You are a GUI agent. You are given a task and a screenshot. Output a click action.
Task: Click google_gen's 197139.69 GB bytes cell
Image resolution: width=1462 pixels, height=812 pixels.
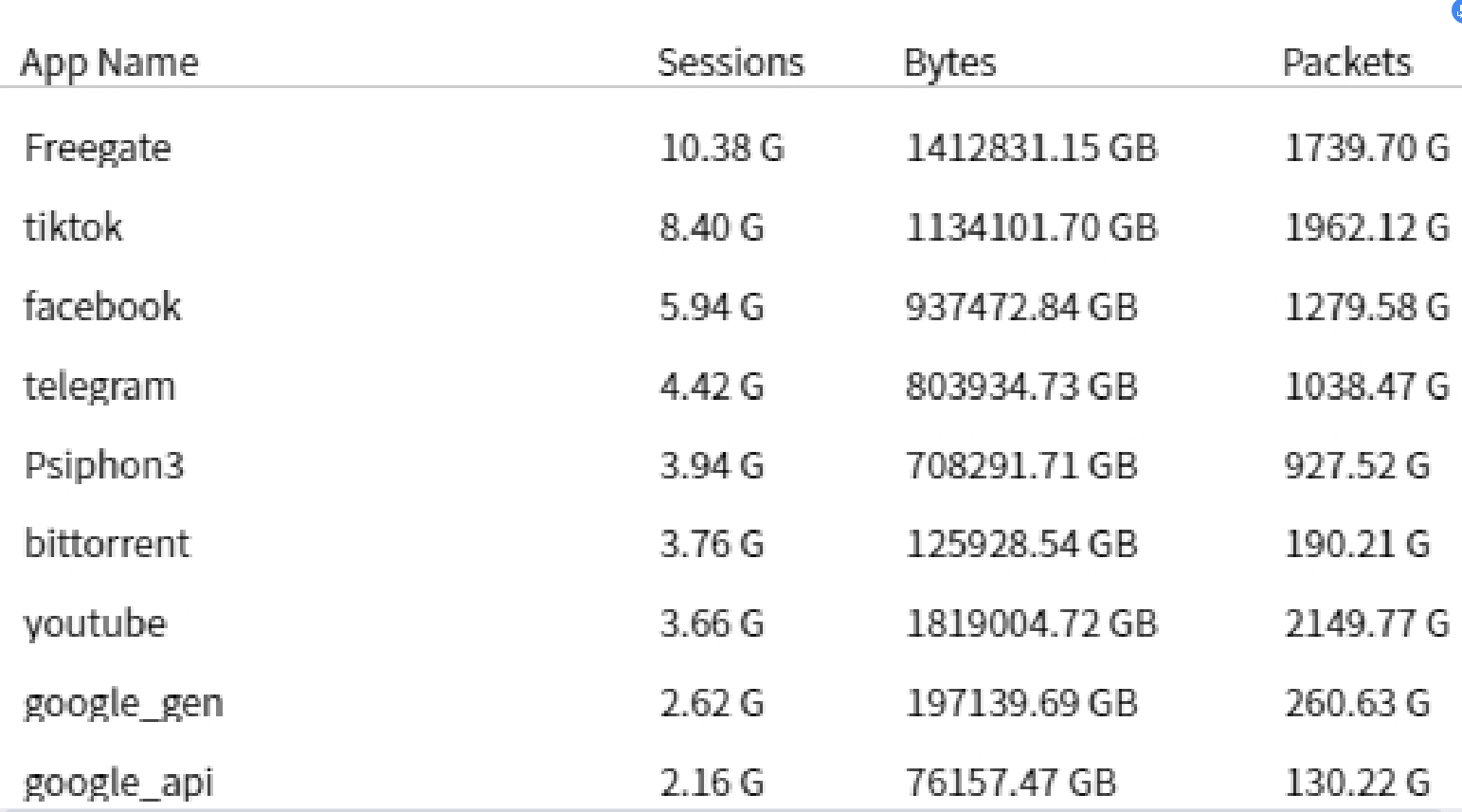coord(1021,703)
